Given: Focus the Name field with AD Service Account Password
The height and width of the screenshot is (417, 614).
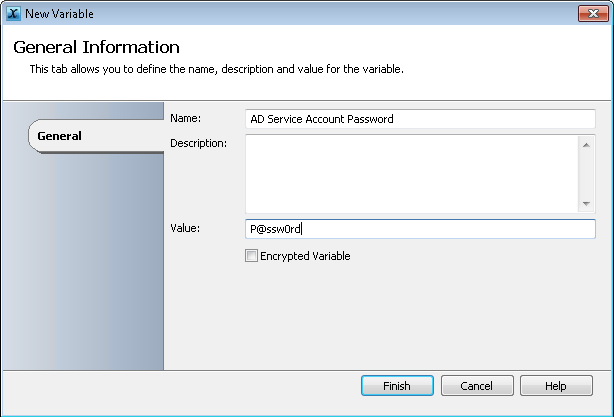Looking at the screenshot, I should point(420,119).
